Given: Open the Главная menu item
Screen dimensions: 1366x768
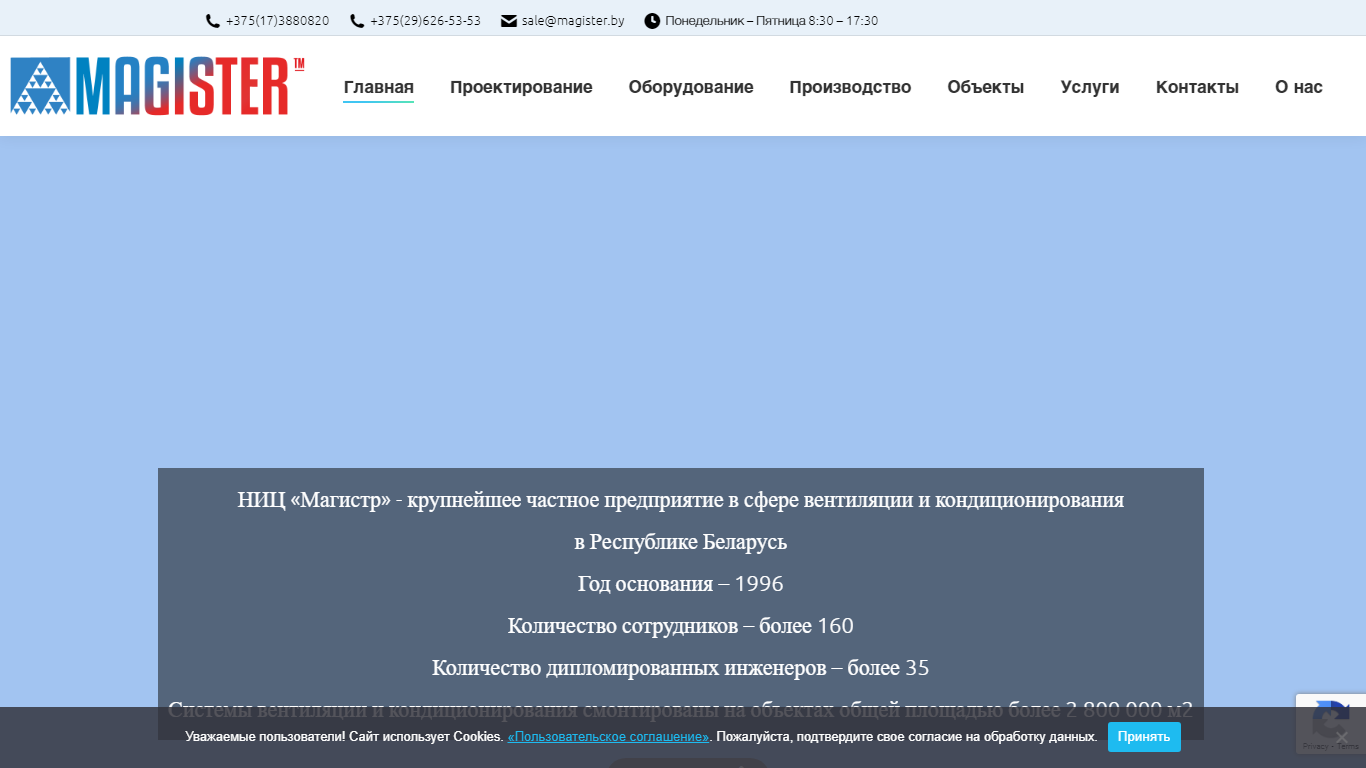Looking at the screenshot, I should [379, 87].
